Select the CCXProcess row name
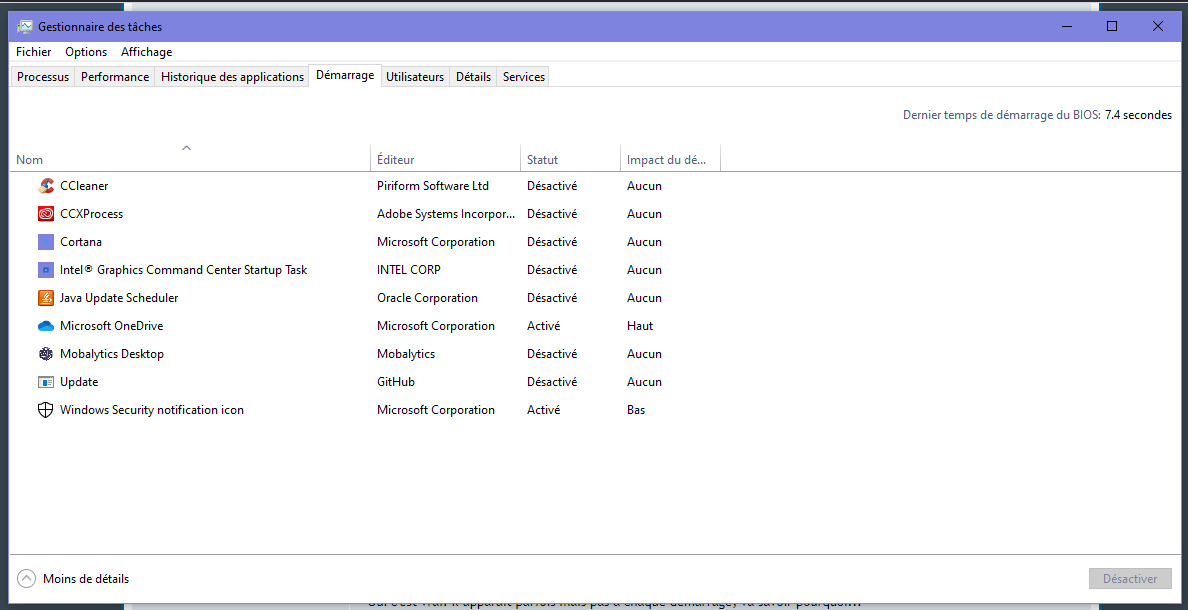 pyautogui.click(x=92, y=214)
